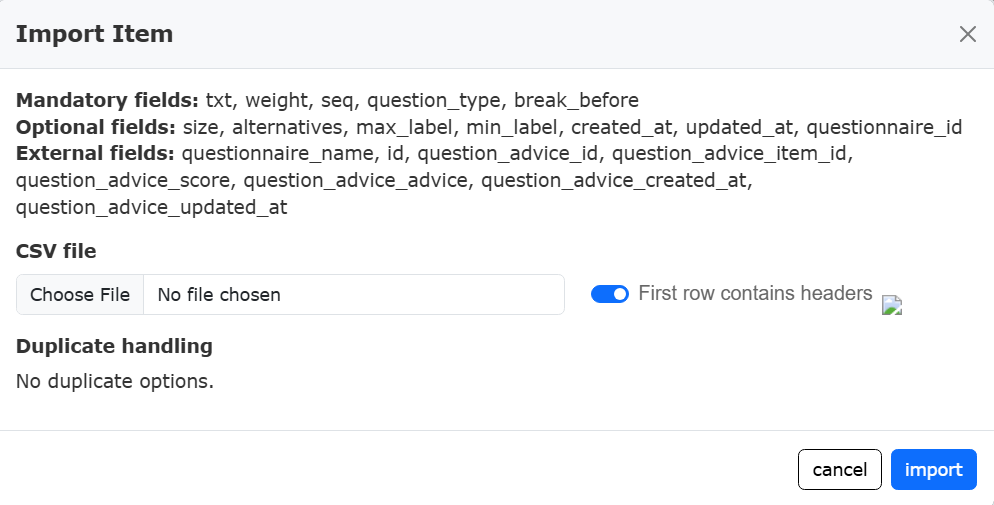Image resolution: width=994 pixels, height=505 pixels.
Task: Close the Import Item dialog
Action: [x=967, y=34]
